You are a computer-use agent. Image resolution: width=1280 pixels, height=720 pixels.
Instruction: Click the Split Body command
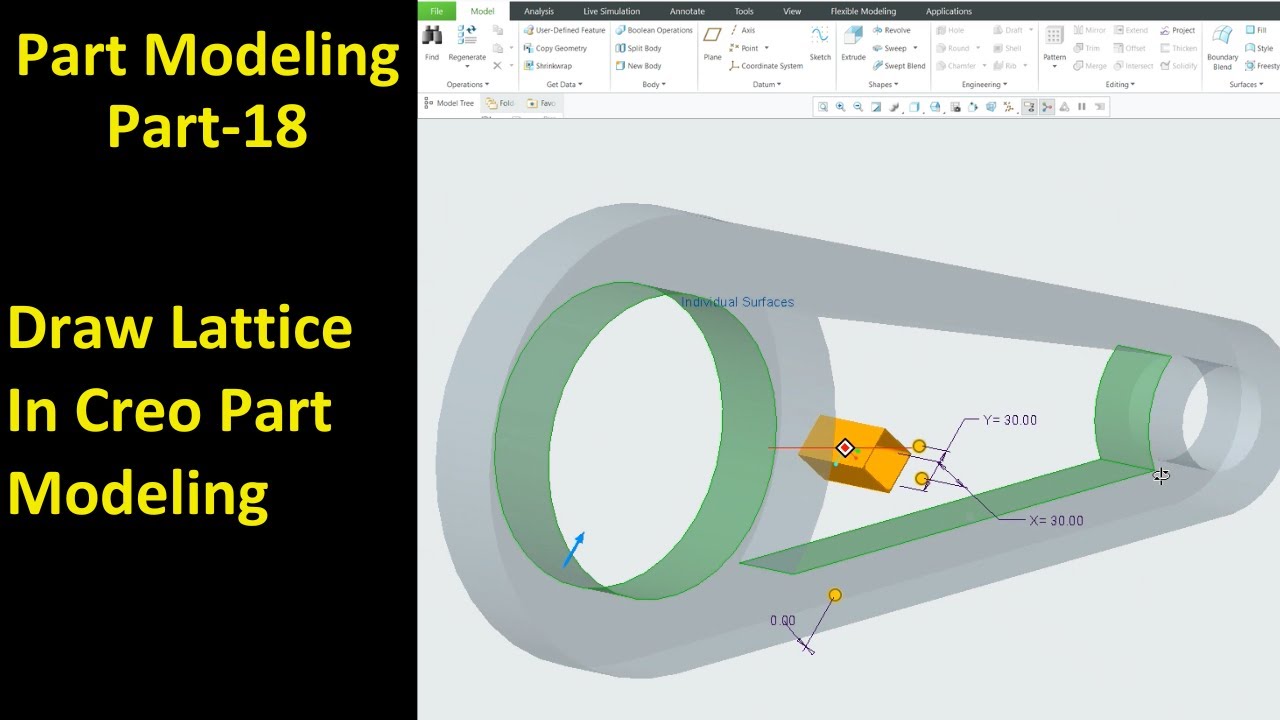tap(638, 48)
